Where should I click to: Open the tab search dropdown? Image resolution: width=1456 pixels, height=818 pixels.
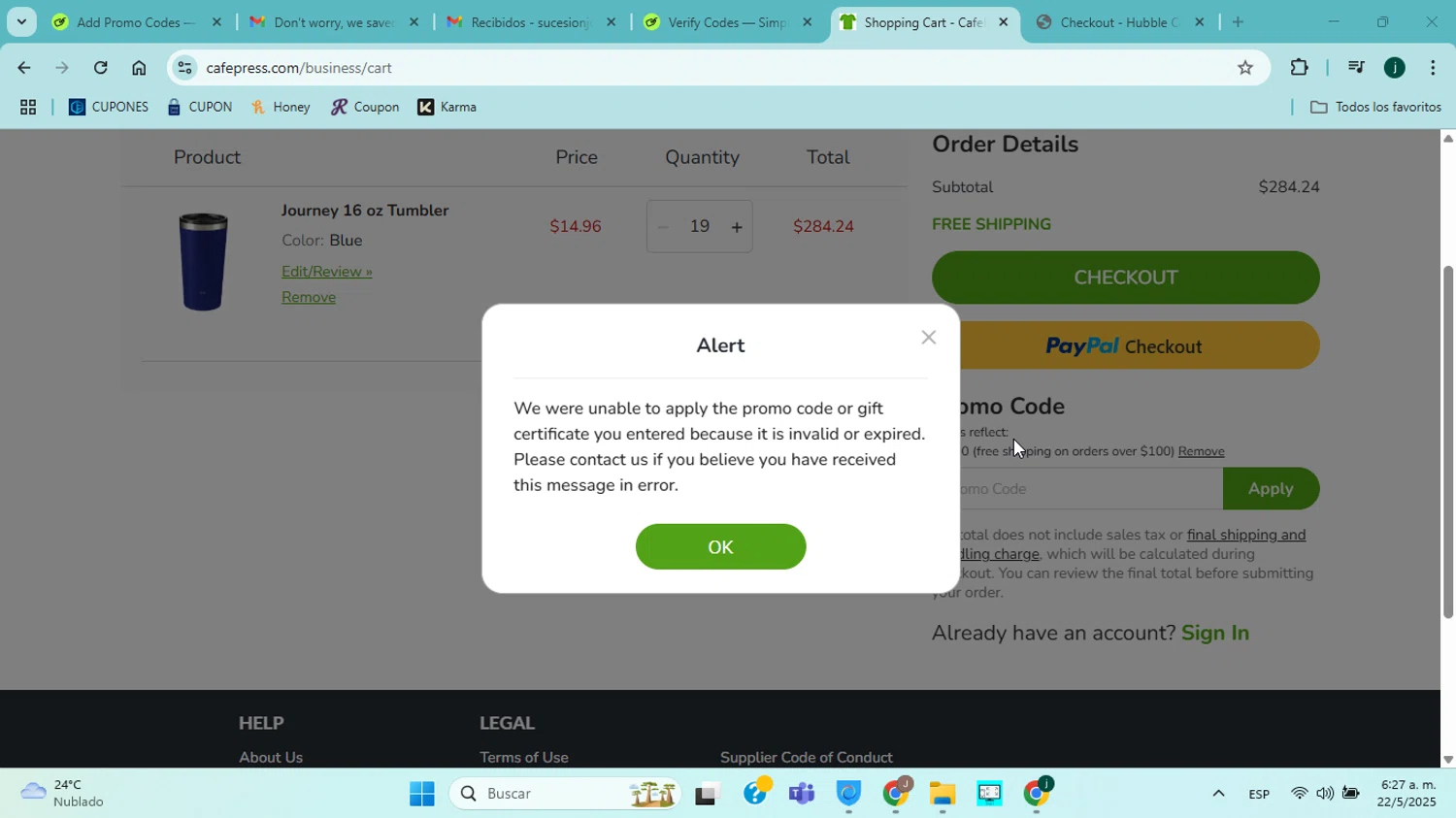21,21
